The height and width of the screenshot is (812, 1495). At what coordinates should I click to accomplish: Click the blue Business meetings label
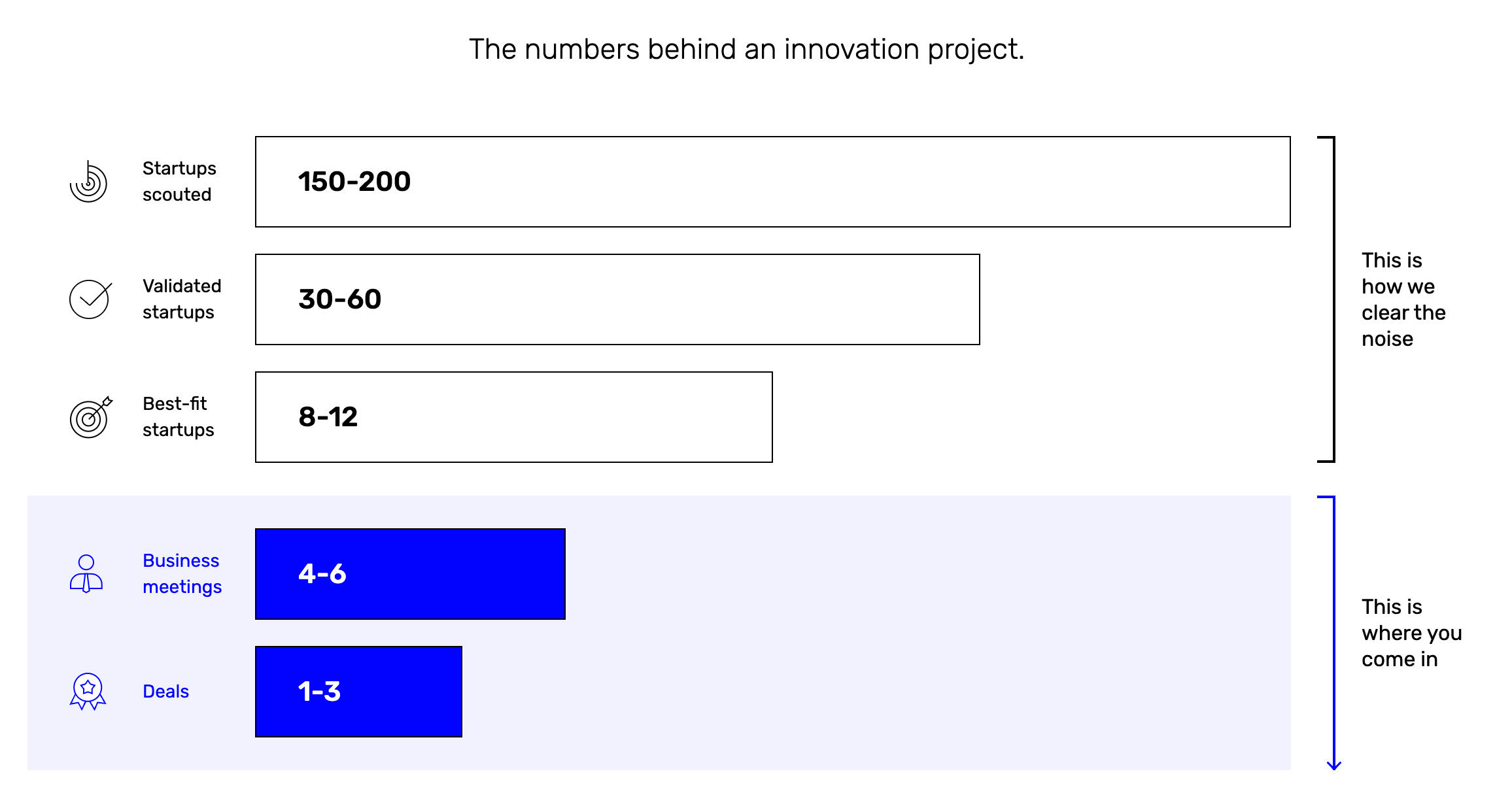tap(182, 574)
